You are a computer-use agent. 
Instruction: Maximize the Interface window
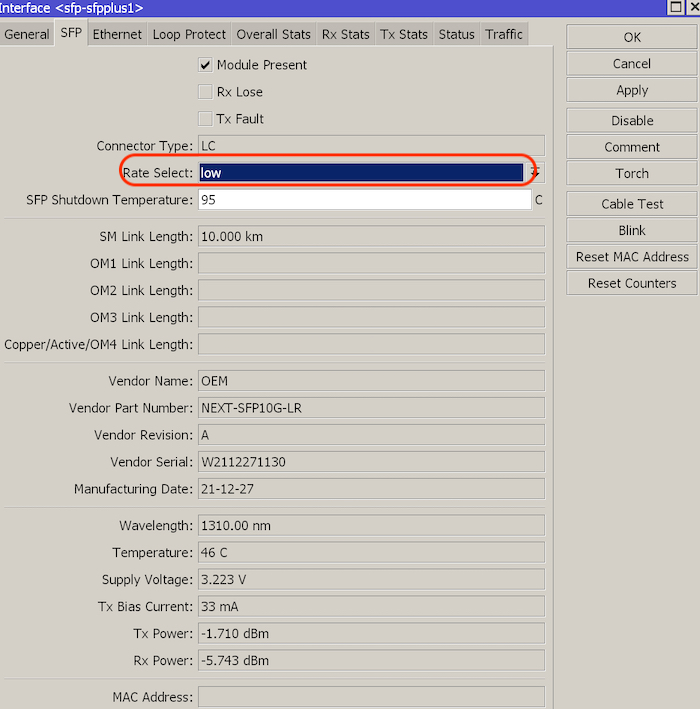[x=676, y=7]
